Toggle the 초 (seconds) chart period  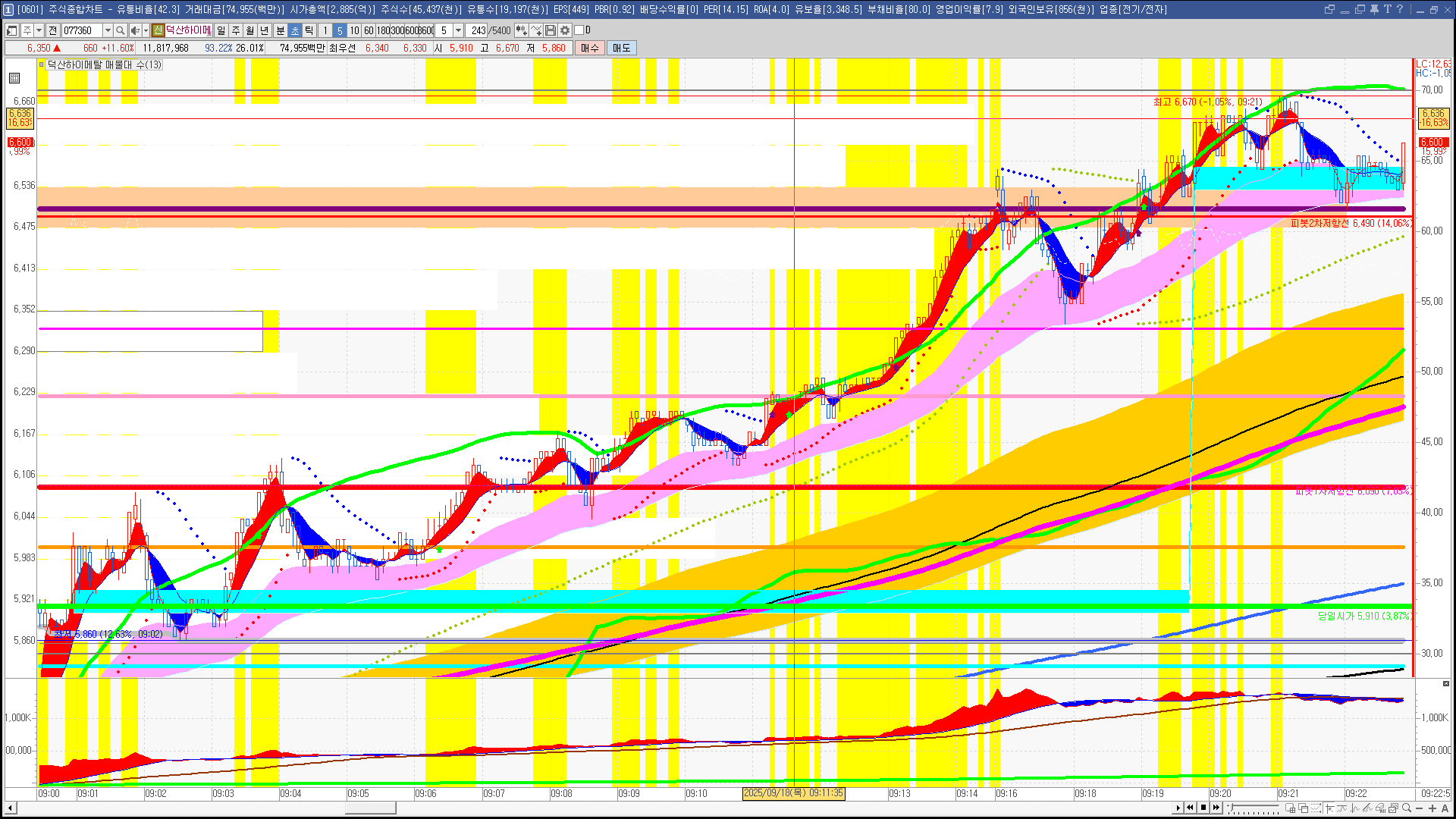tap(295, 30)
